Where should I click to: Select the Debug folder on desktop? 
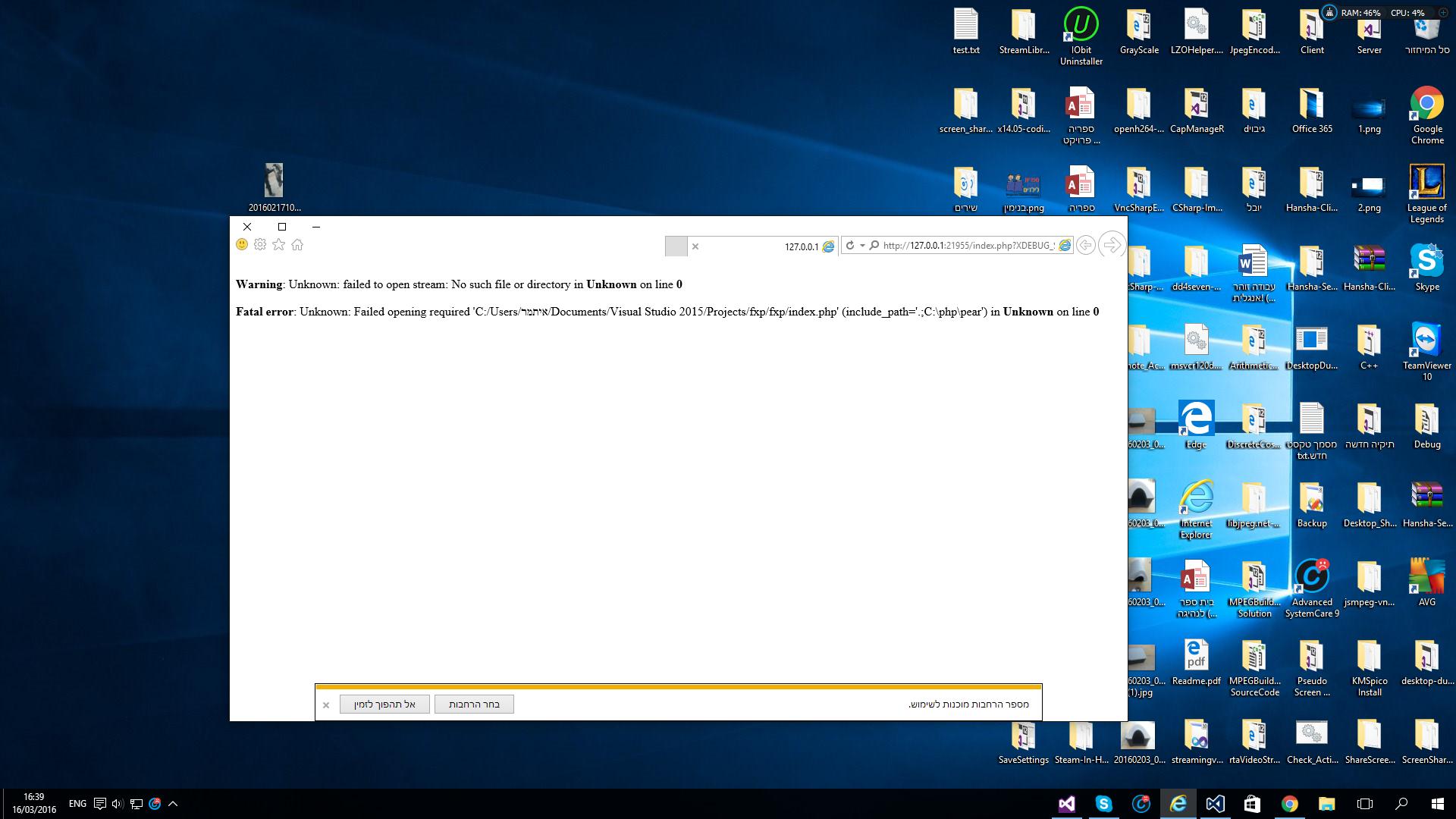(1426, 426)
